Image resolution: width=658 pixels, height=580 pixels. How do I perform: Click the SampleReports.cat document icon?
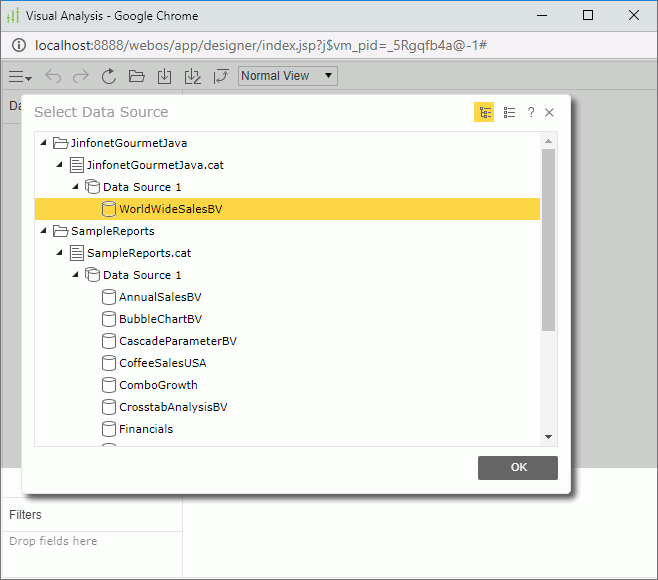(76, 253)
